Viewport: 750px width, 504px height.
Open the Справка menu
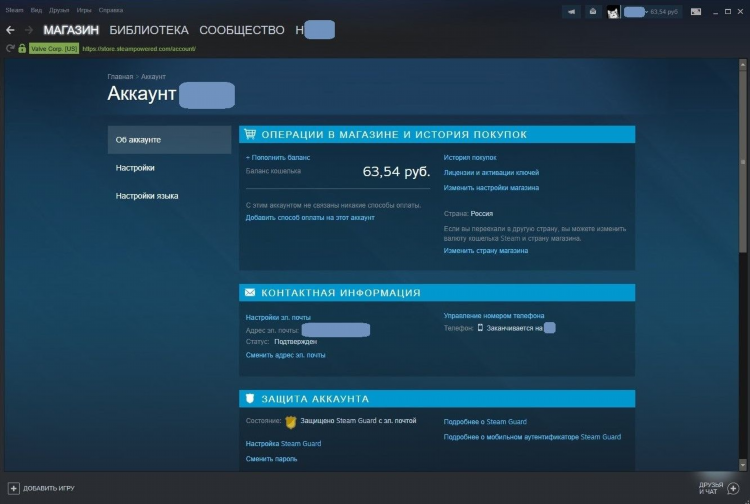(110, 10)
